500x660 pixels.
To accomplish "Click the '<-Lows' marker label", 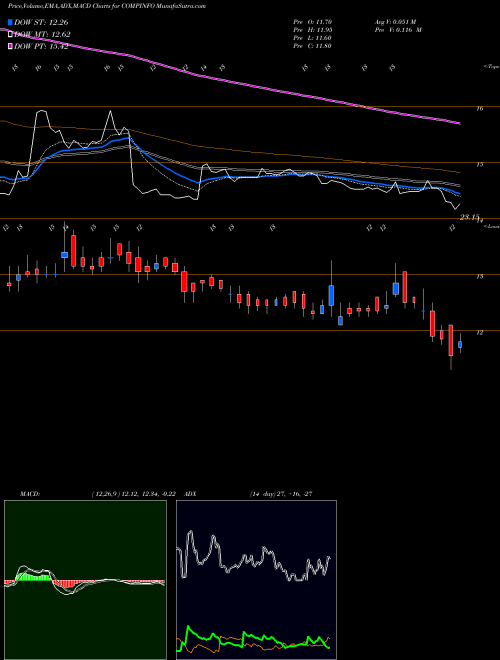I will 492,226.
